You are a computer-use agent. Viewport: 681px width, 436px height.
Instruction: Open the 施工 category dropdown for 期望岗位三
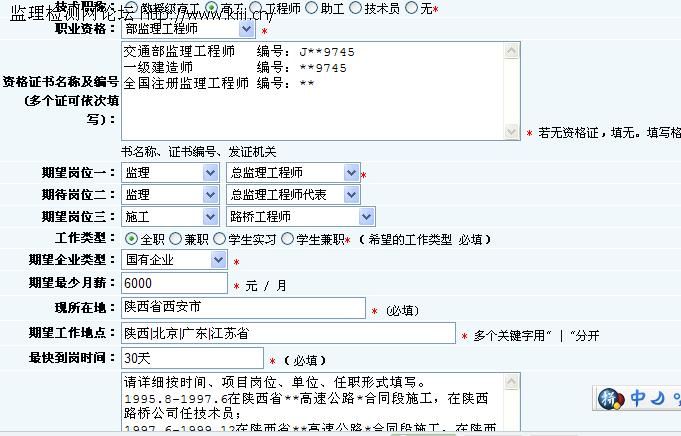tap(210, 217)
